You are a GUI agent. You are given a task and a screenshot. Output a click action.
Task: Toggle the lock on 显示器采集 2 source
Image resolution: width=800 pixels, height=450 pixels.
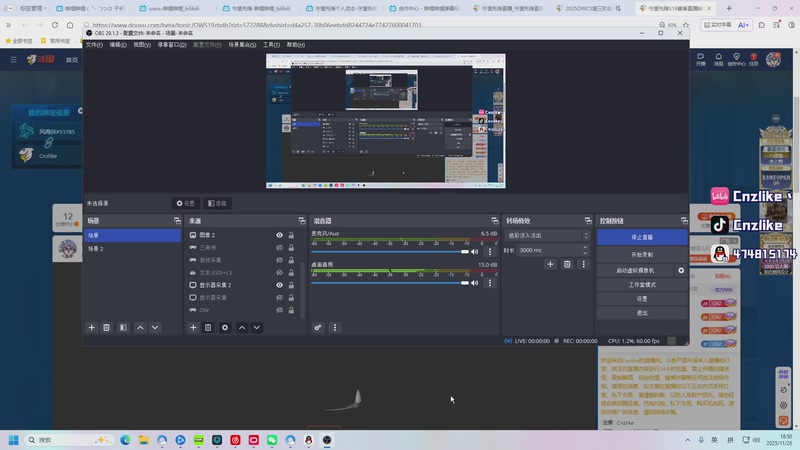[x=291, y=285]
